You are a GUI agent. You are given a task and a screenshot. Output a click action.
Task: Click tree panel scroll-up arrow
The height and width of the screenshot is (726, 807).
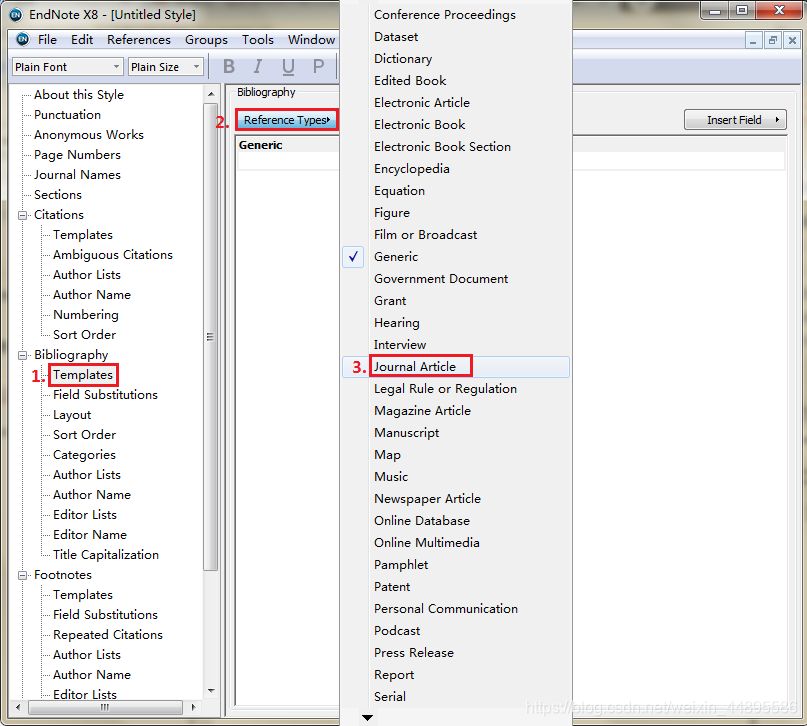(211, 94)
